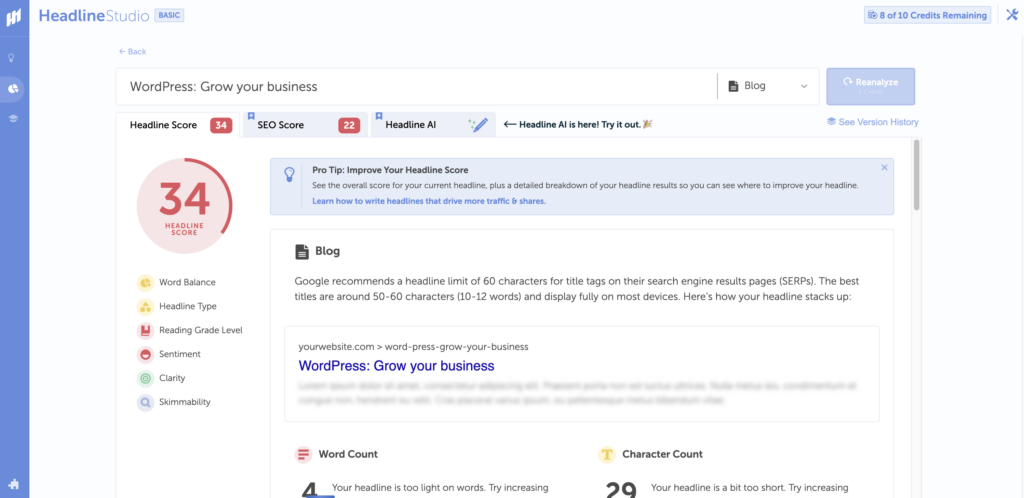Image resolution: width=1024 pixels, height=498 pixels.
Task: Click the Reading Grade Level label
Action: click(201, 330)
